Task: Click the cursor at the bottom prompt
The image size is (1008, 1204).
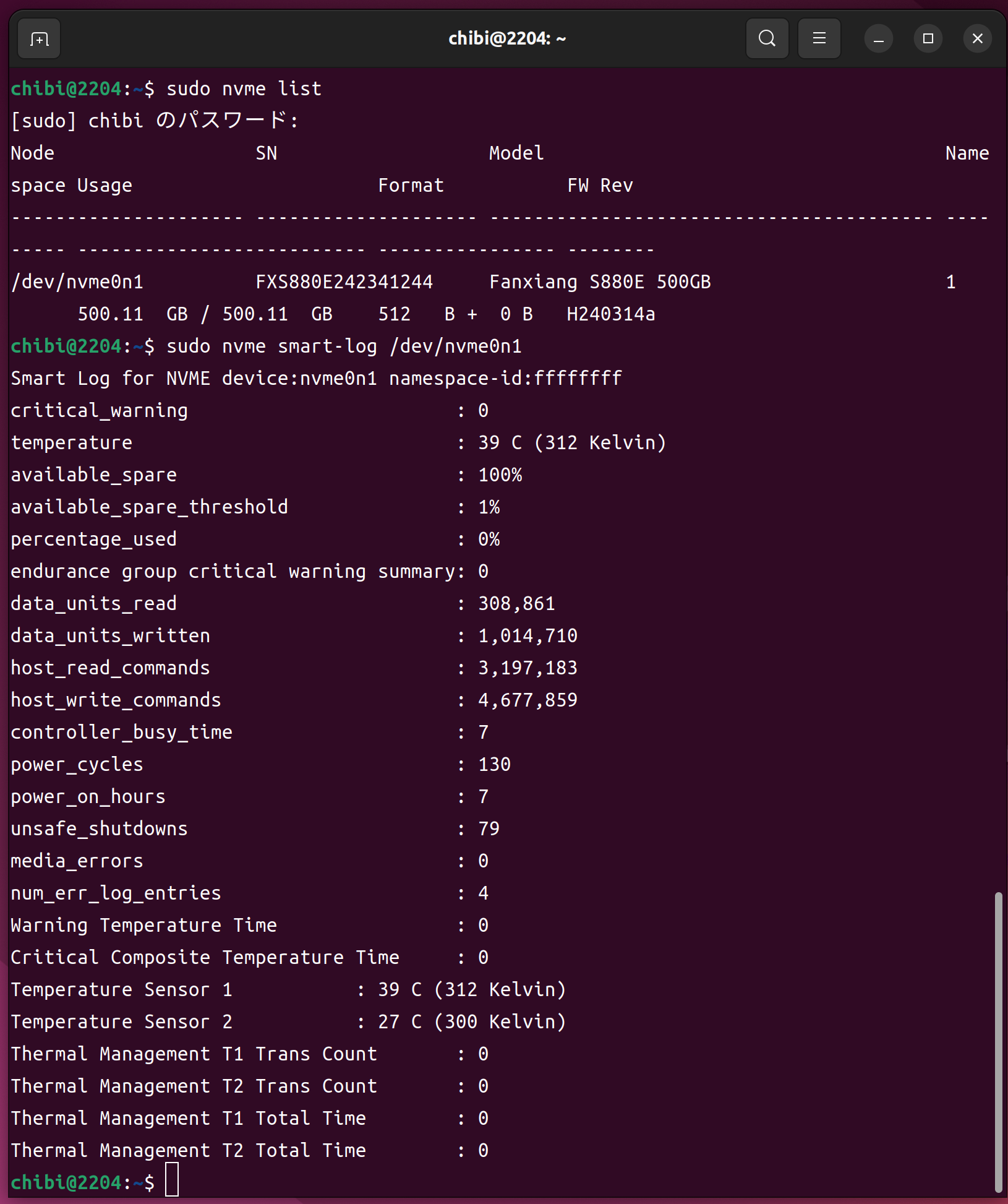Action: 172,1180
